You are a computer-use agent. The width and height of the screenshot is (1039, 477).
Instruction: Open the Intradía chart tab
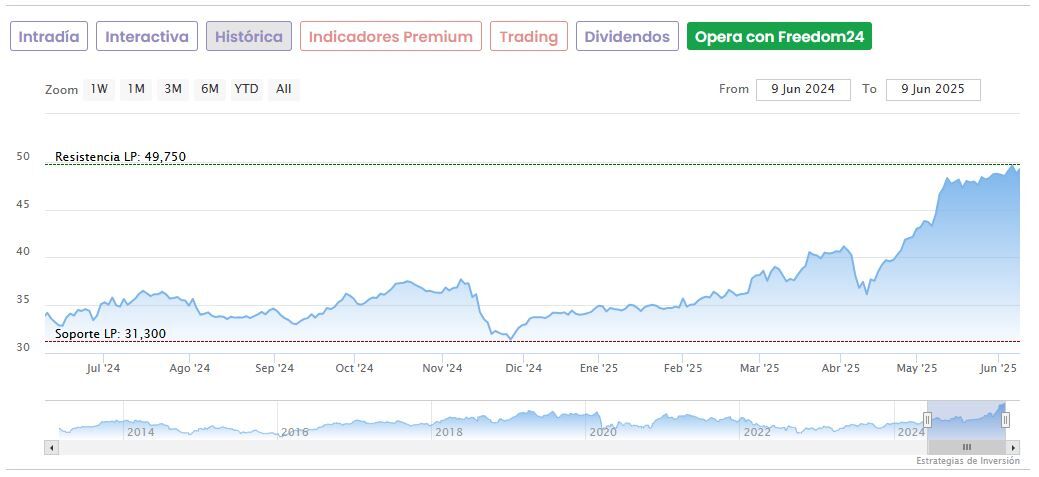point(49,37)
